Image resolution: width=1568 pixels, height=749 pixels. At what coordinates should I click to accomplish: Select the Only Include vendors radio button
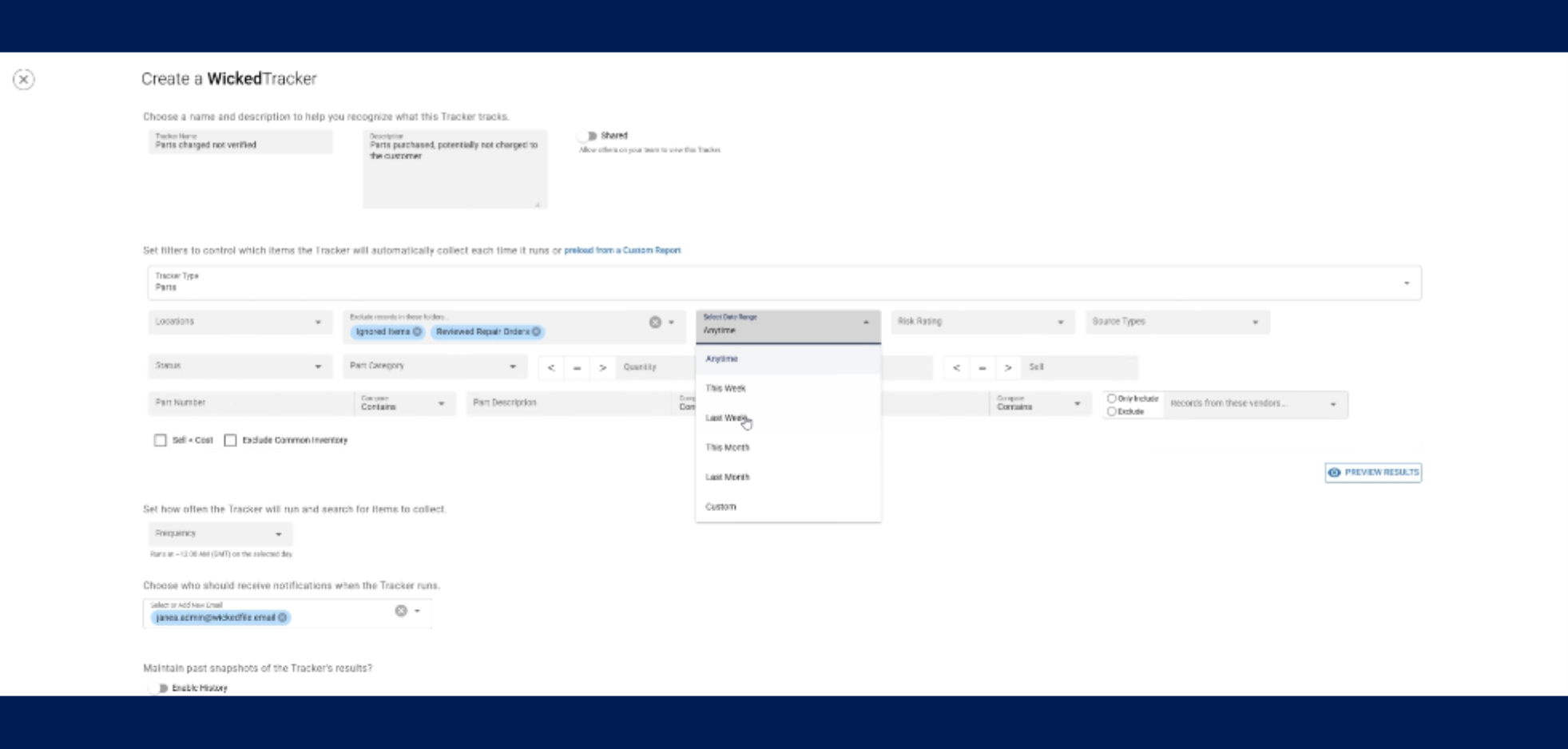click(x=1111, y=398)
